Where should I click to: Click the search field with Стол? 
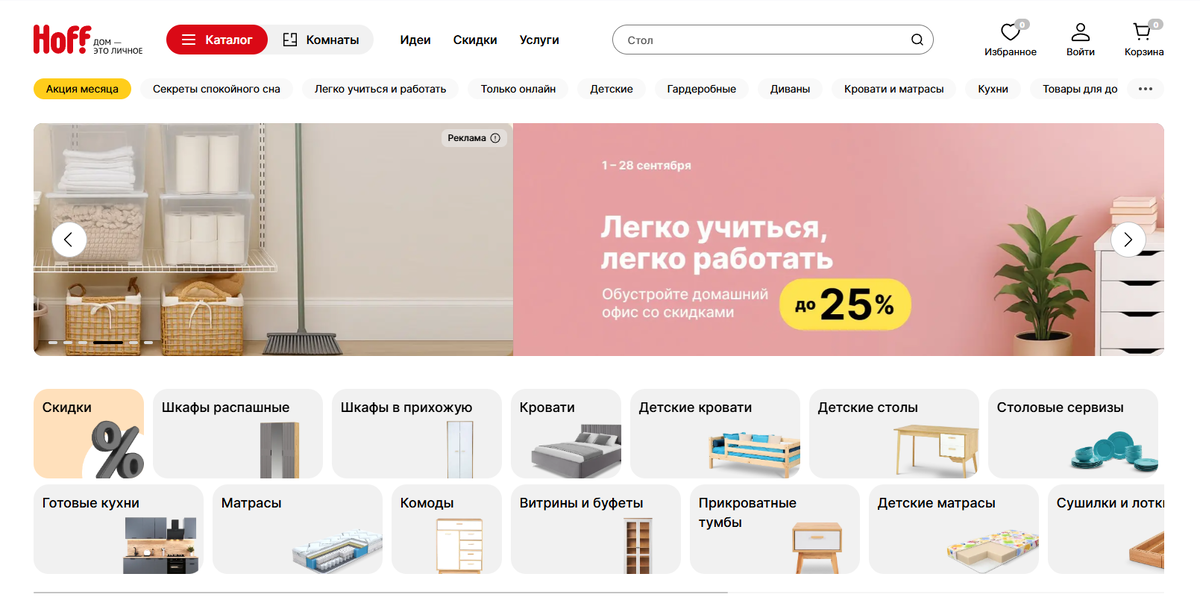(x=772, y=40)
